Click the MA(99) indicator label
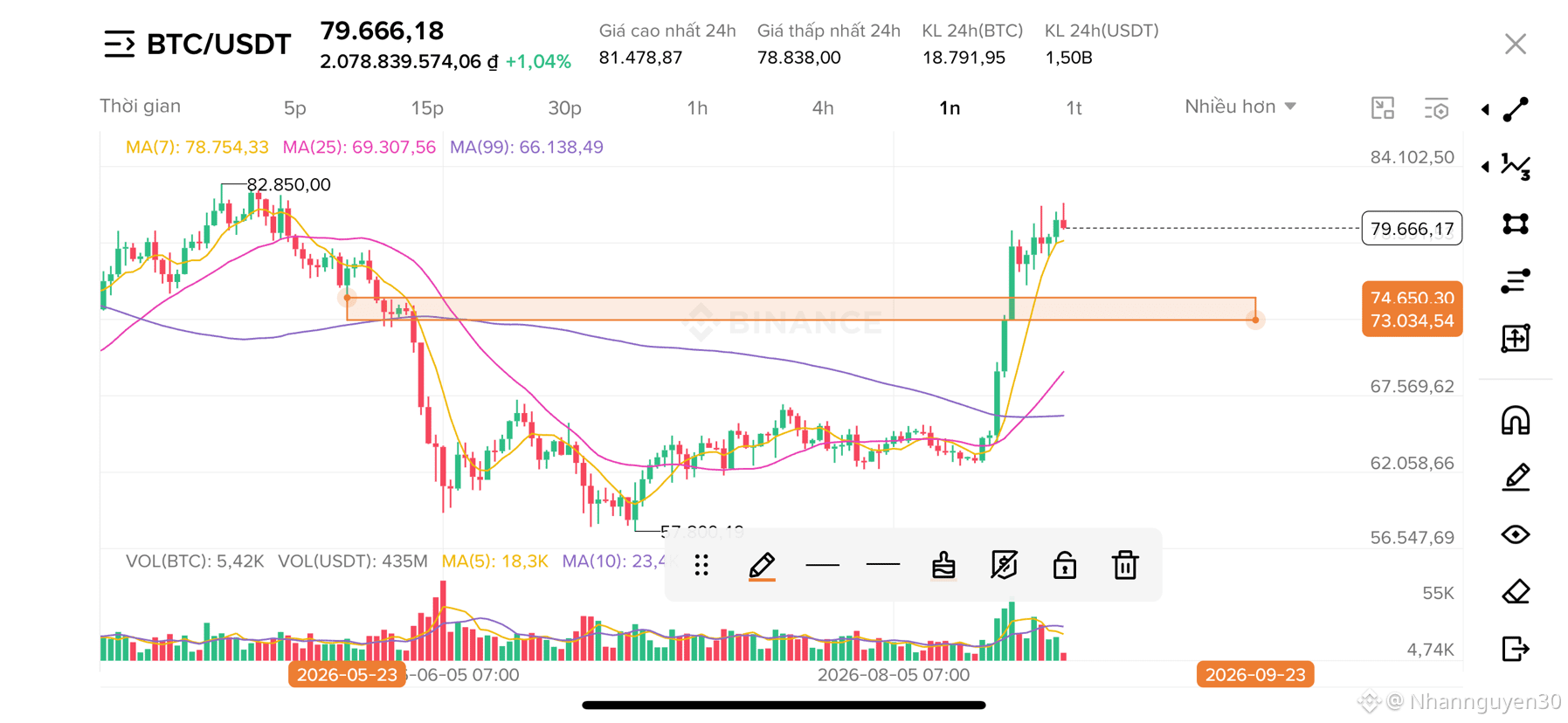This screenshot has height=723, width=1568. (526, 147)
